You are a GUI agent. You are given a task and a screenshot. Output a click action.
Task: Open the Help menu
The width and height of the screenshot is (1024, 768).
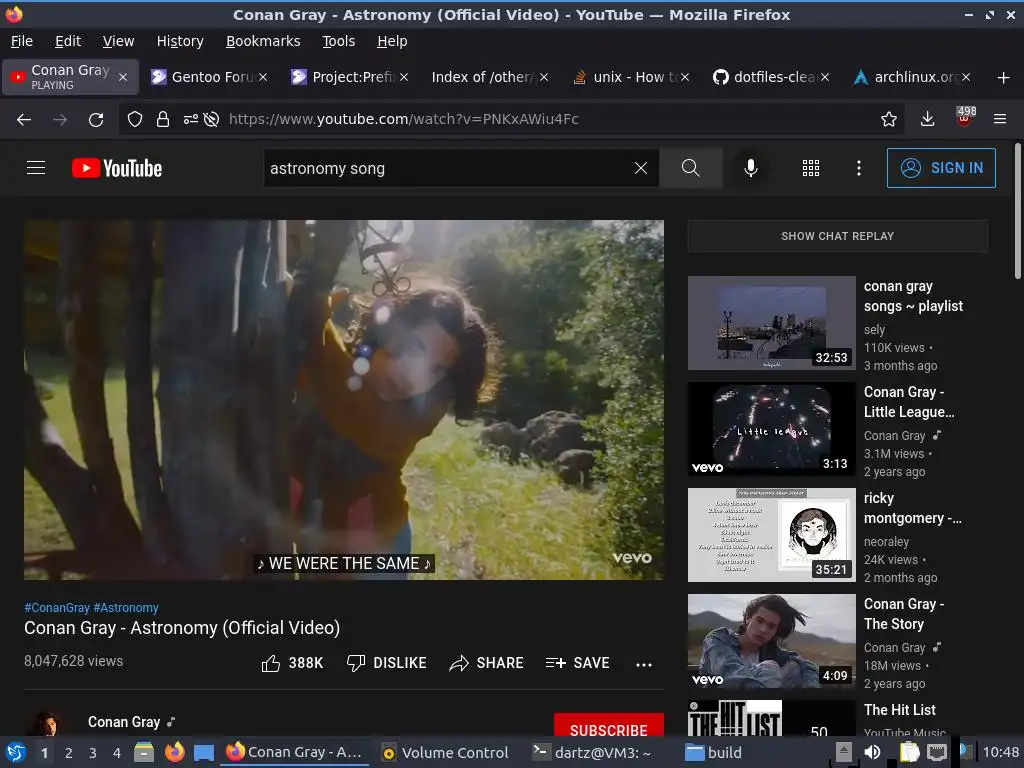click(x=392, y=41)
